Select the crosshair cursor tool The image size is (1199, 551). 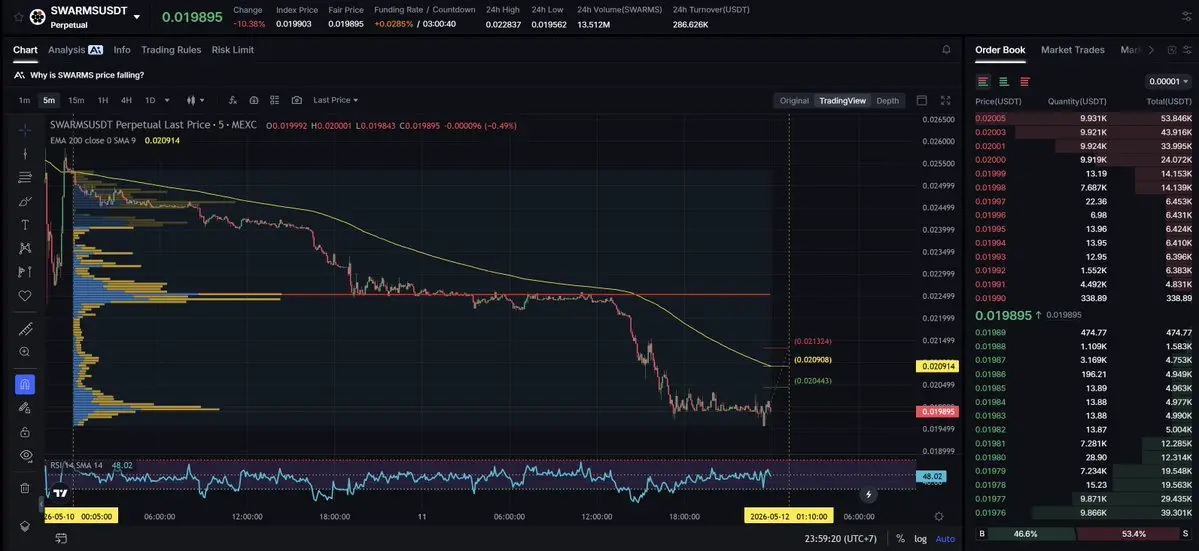coord(24,129)
